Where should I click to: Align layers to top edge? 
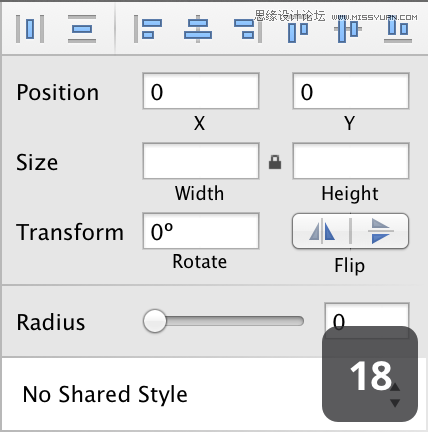[298, 29]
